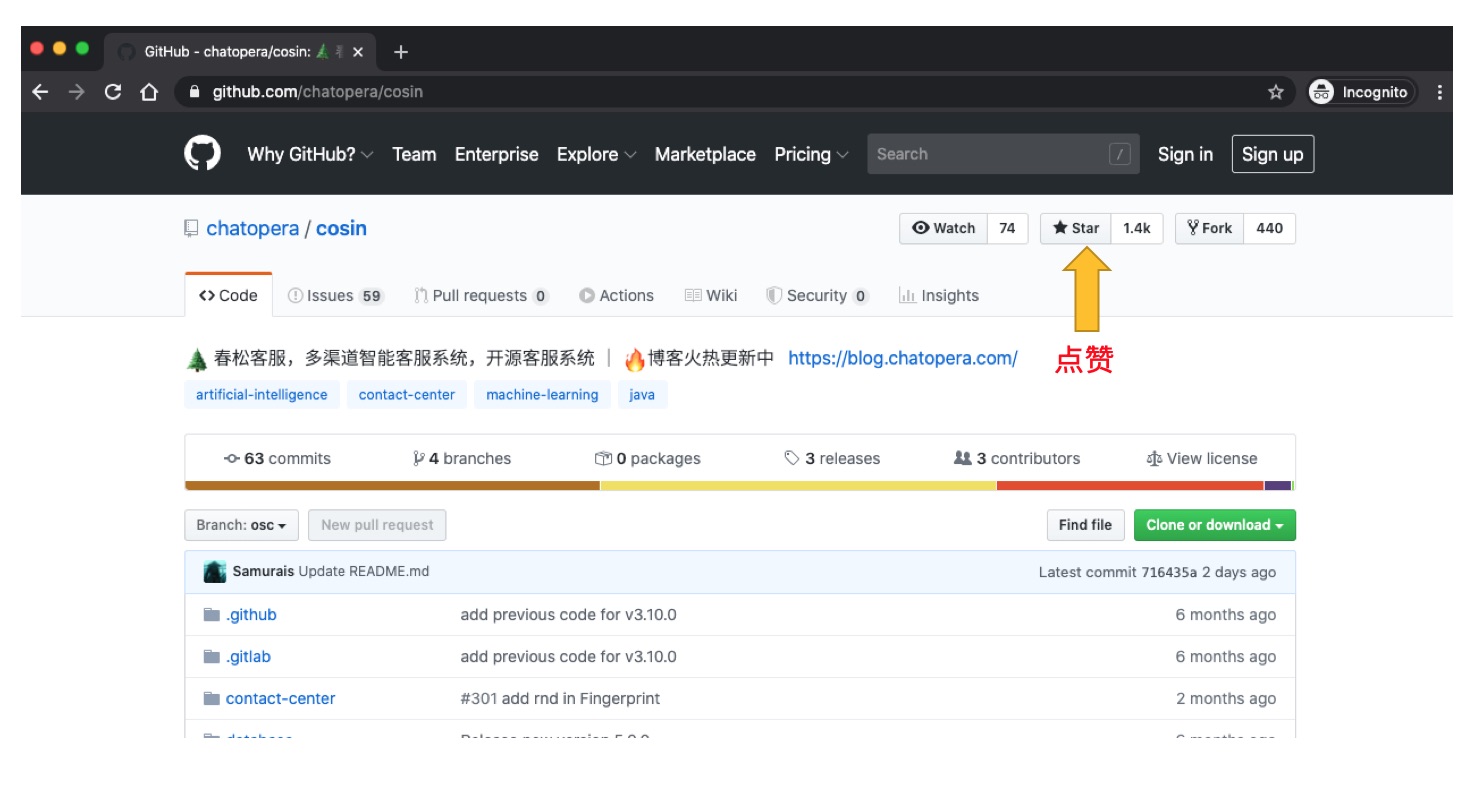The image size is (1460, 810).
Task: Focus the GitHub Search box
Action: (x=1003, y=154)
